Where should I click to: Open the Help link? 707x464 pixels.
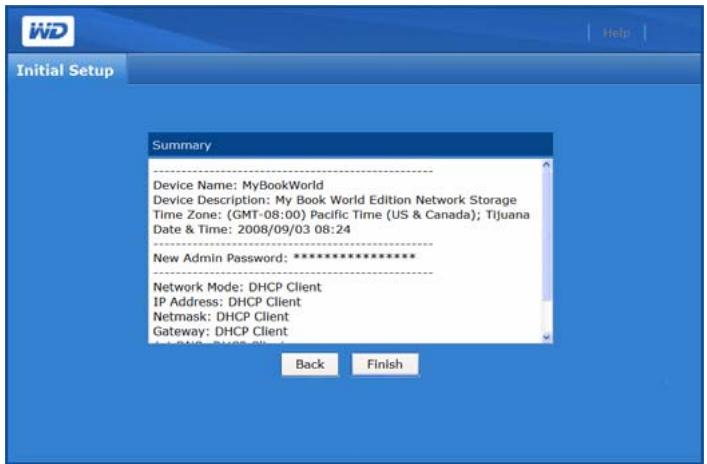(616, 33)
